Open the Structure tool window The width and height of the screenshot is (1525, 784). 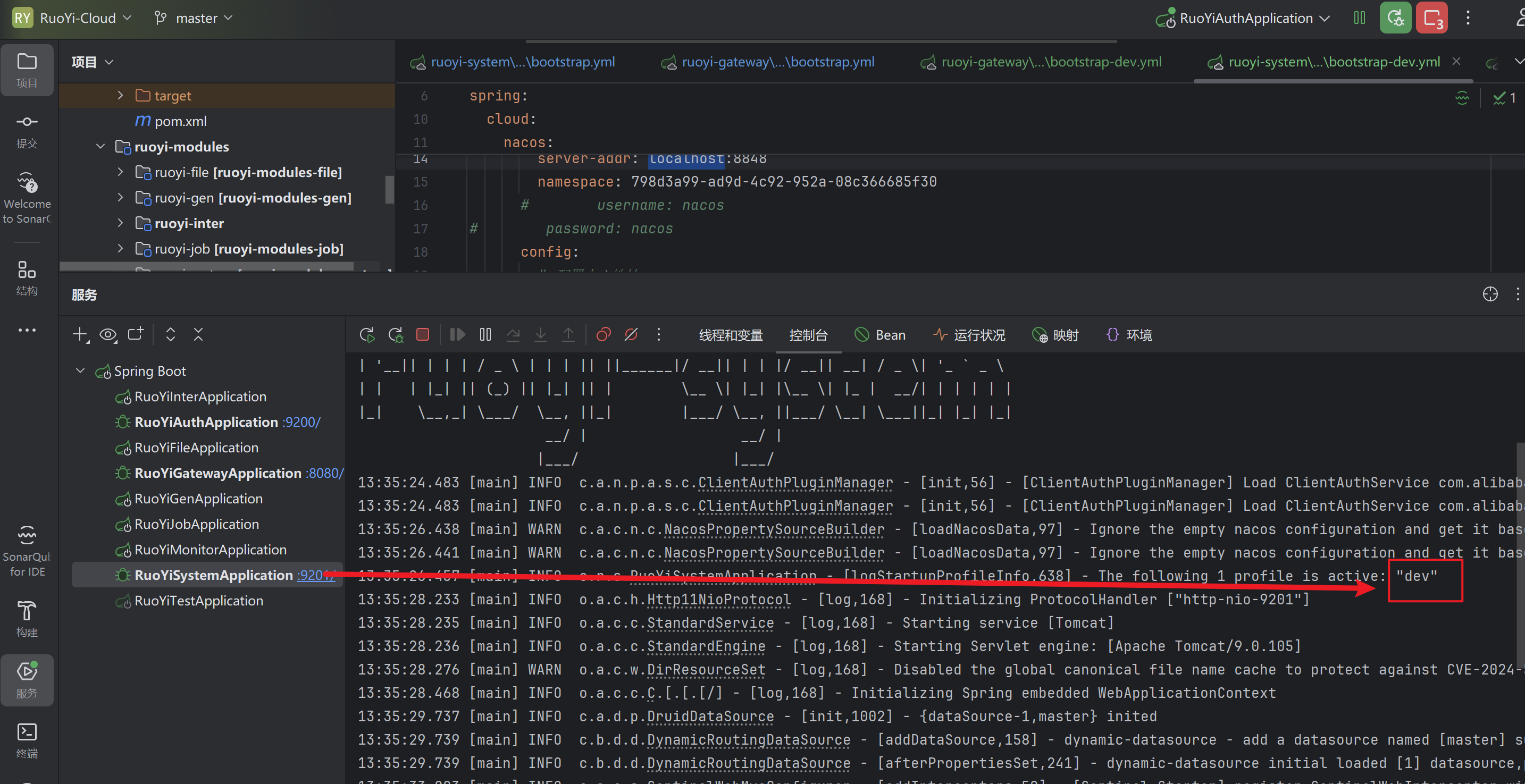[27, 278]
